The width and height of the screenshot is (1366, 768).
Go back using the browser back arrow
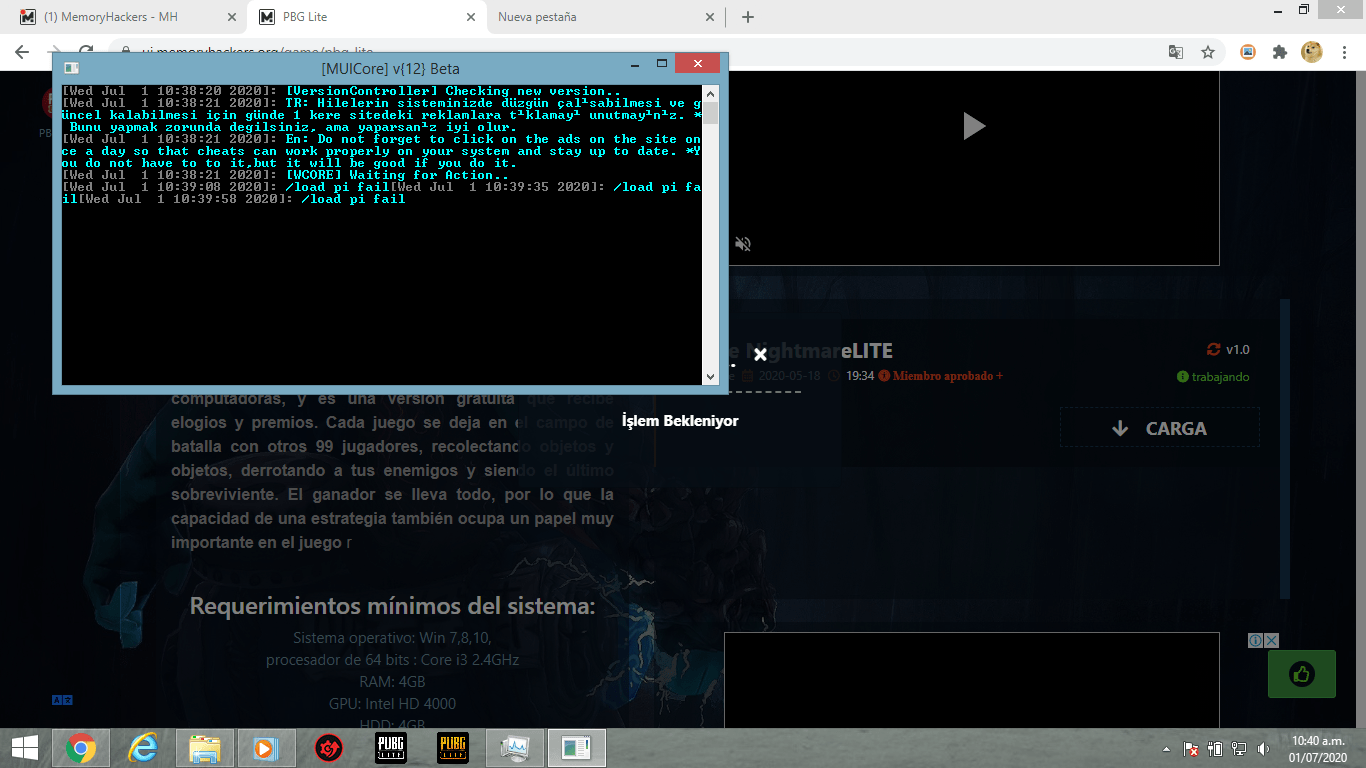23,52
